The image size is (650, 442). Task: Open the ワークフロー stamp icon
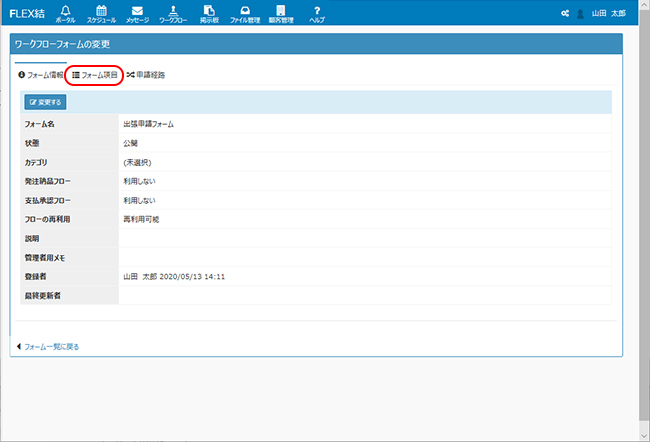(x=173, y=14)
